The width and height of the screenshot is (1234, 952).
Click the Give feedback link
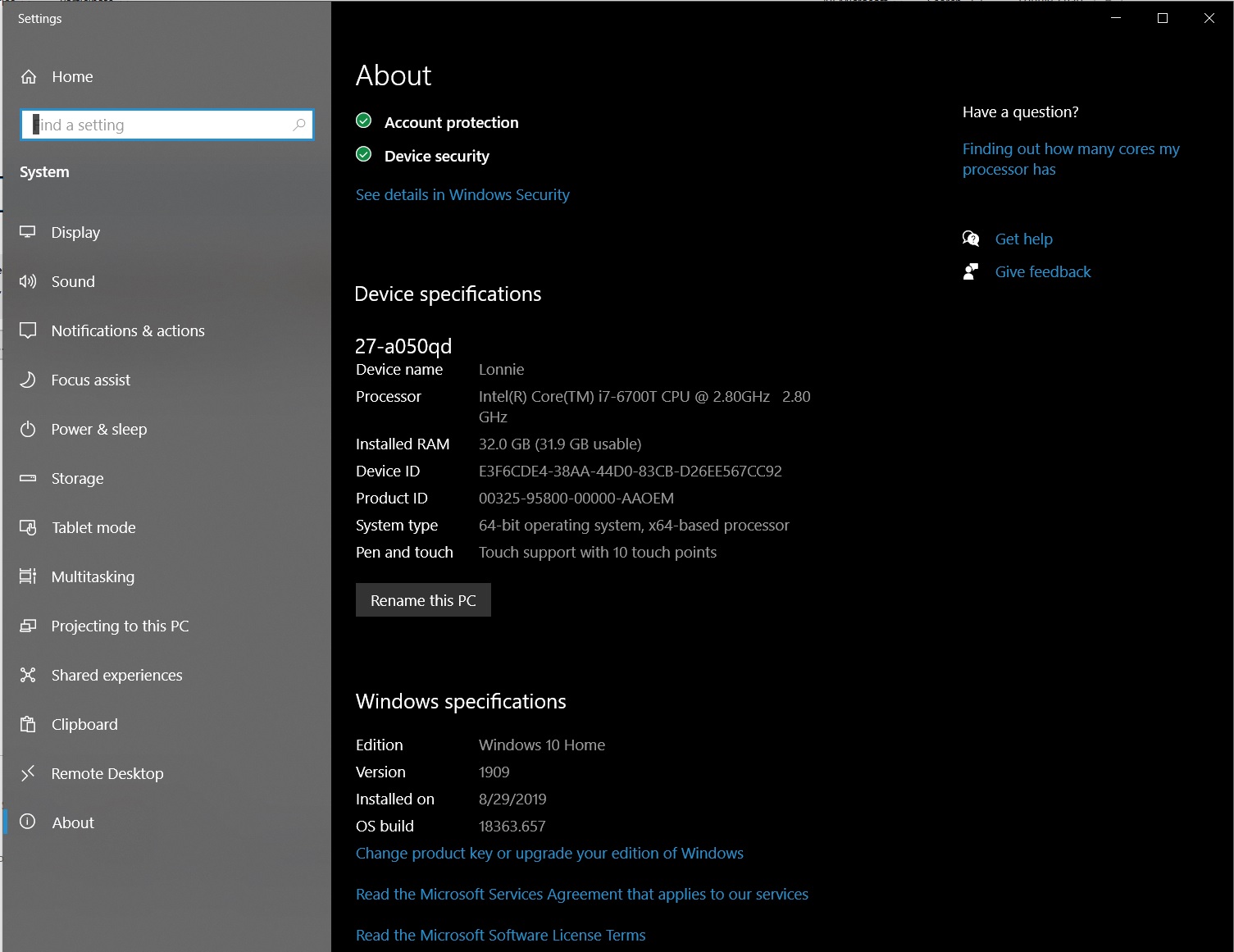click(1043, 271)
